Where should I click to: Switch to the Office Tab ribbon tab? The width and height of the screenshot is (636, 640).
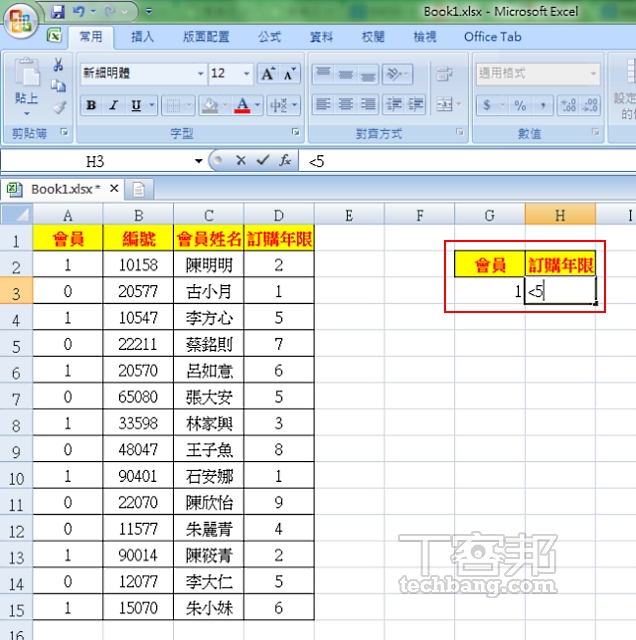coord(493,37)
